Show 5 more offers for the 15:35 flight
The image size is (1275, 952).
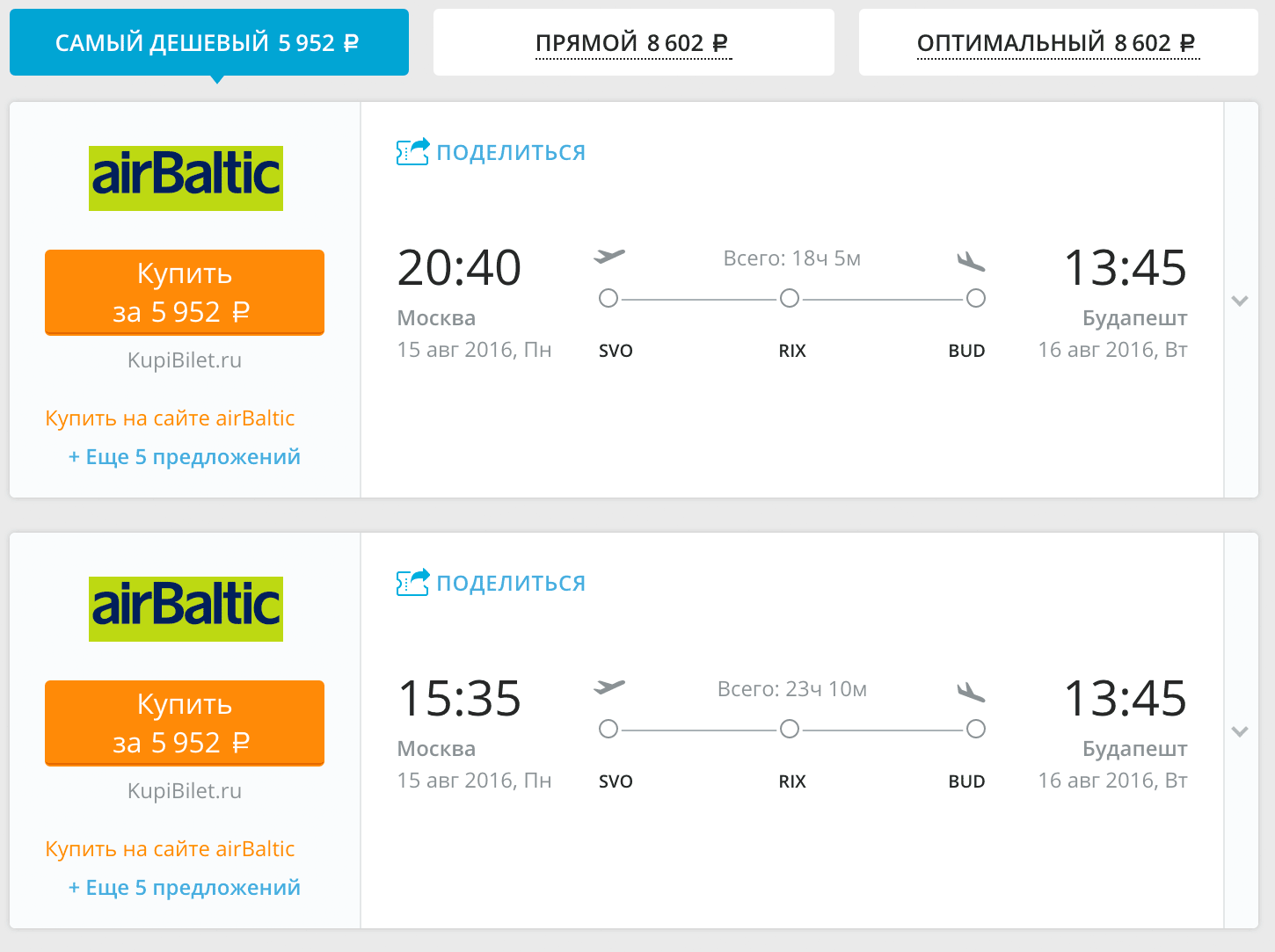185,888
